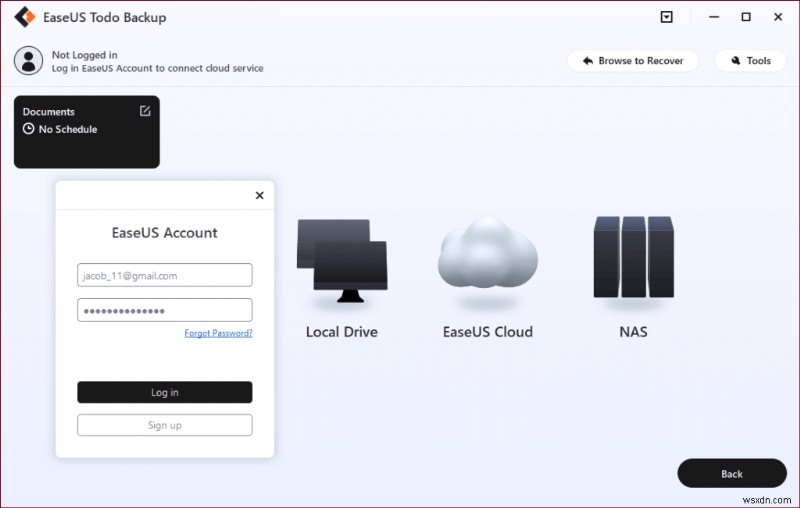This screenshot has width=800, height=508.
Task: Select the Local Drive destination icon
Action: pyautogui.click(x=341, y=260)
